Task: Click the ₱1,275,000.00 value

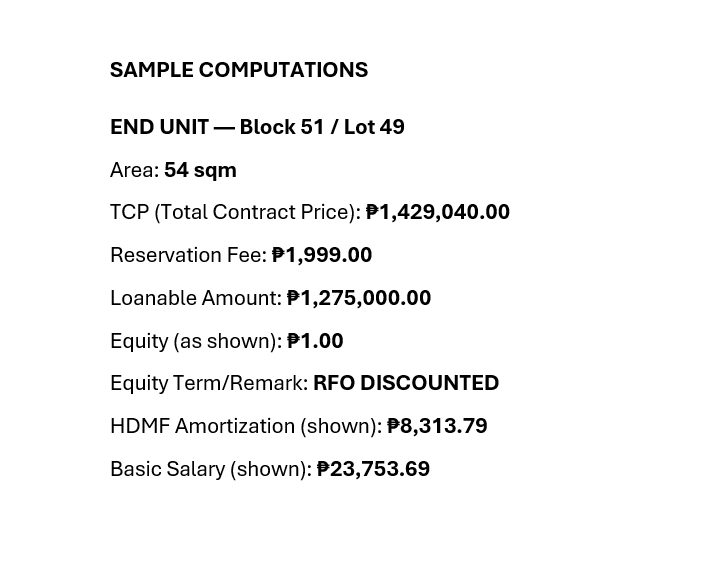Action: [359, 298]
